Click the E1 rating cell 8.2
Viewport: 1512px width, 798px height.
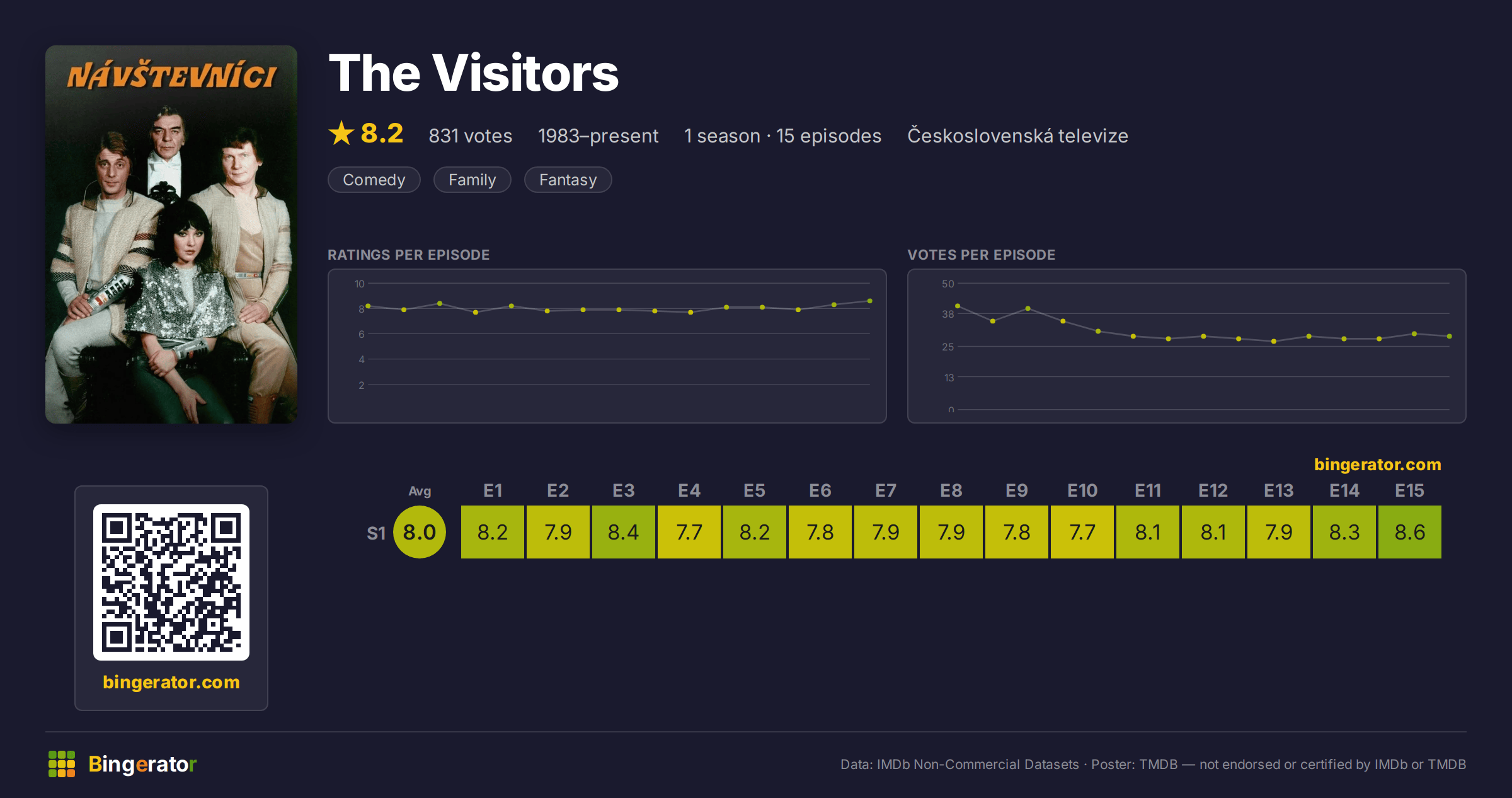click(x=493, y=532)
